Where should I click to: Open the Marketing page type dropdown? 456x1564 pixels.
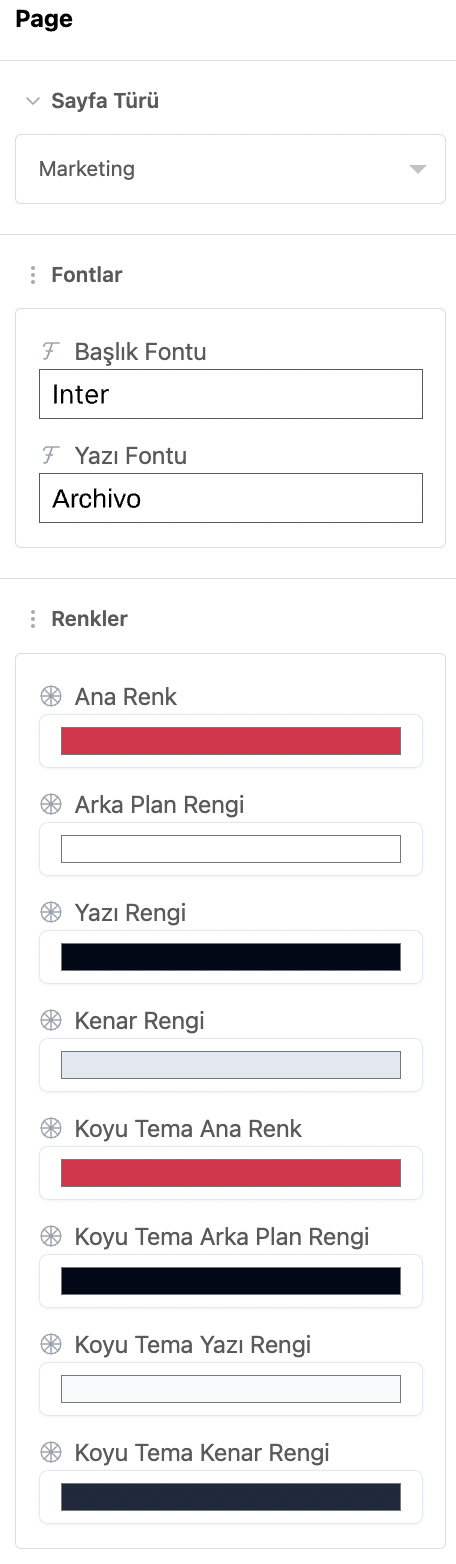(230, 169)
